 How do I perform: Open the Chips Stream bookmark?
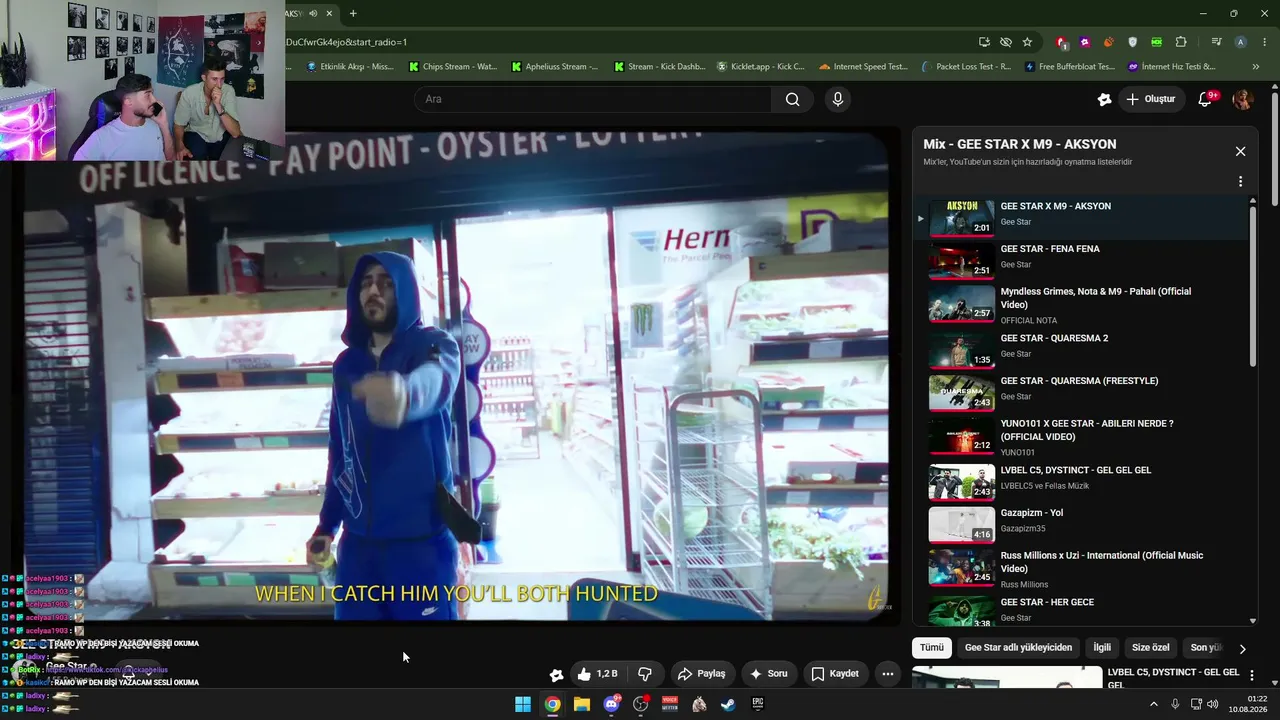coord(453,67)
